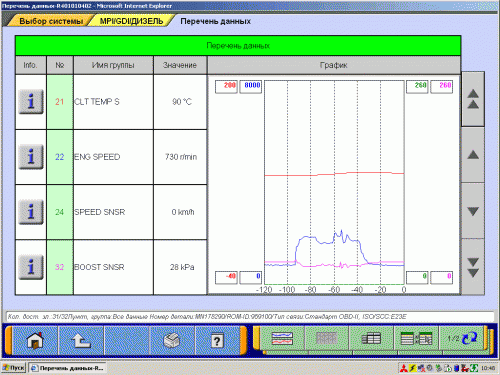Jump to bottom with double down arrow
This screenshot has width=500, height=375.
pos(473,267)
